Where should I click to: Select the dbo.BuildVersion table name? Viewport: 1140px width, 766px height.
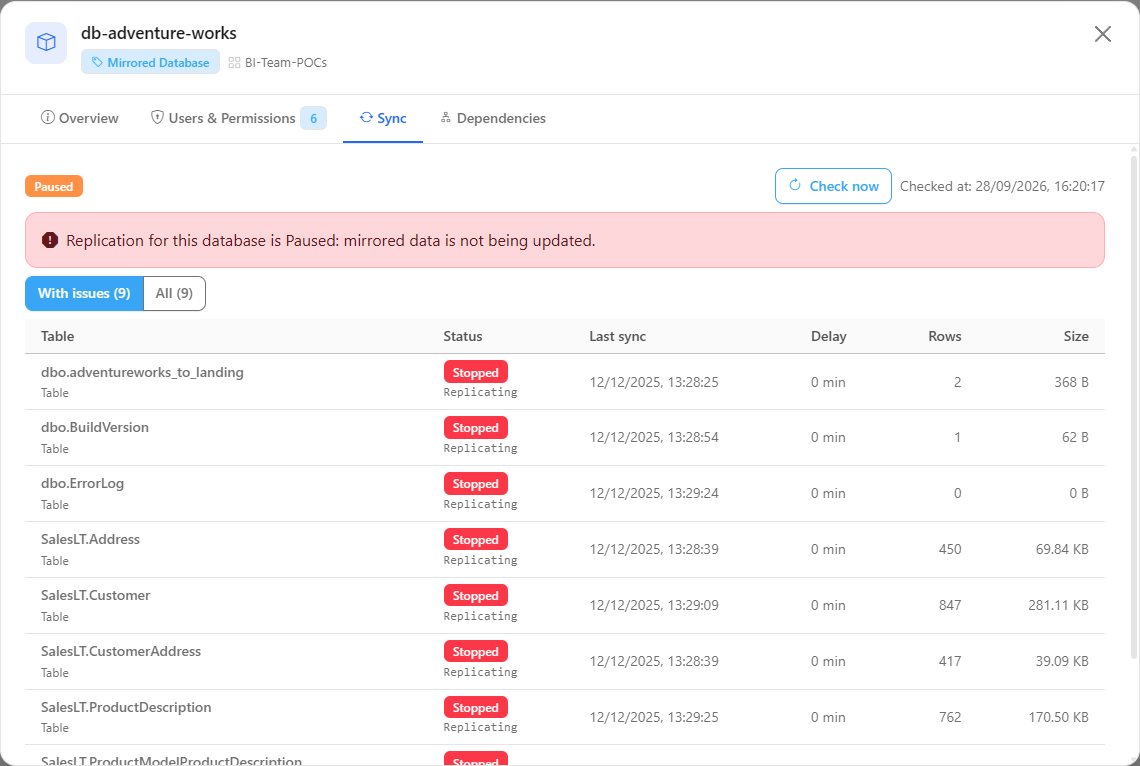95,427
